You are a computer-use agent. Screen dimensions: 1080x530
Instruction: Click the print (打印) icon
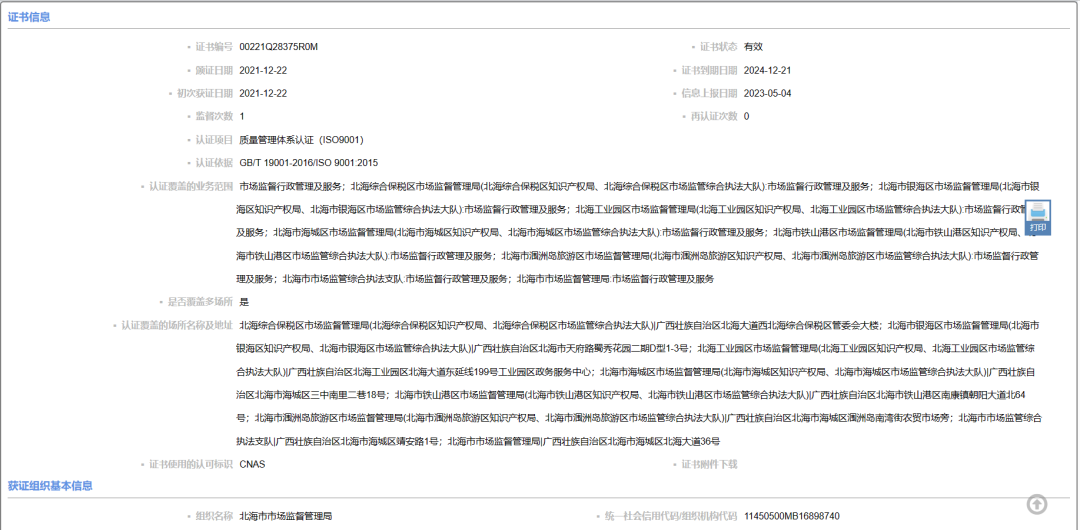click(1037, 217)
